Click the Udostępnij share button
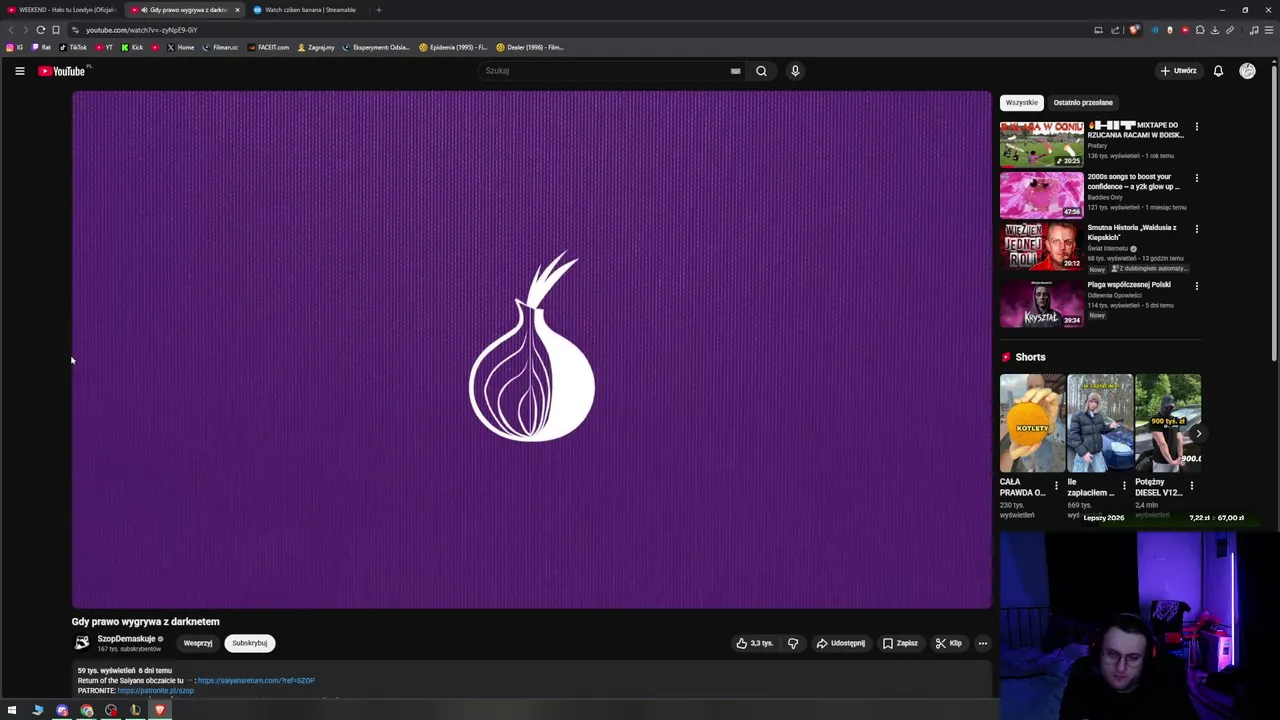This screenshot has width=1280, height=720. pos(841,643)
